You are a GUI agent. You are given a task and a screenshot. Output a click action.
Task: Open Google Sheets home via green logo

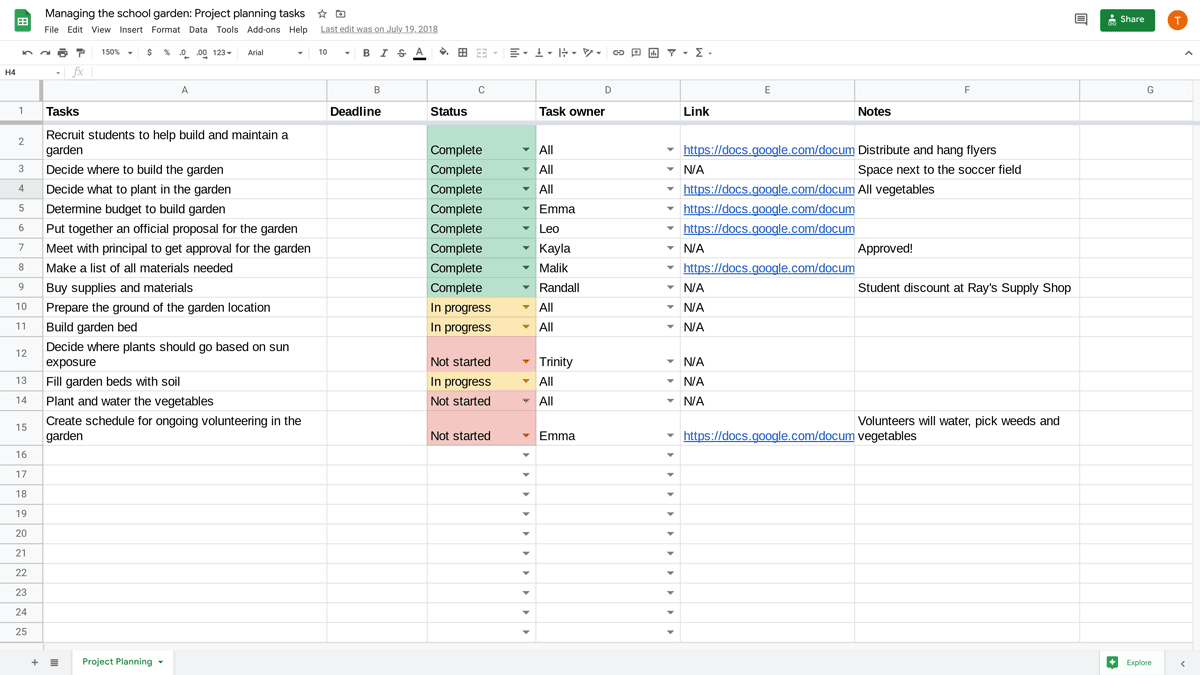pos(22,20)
